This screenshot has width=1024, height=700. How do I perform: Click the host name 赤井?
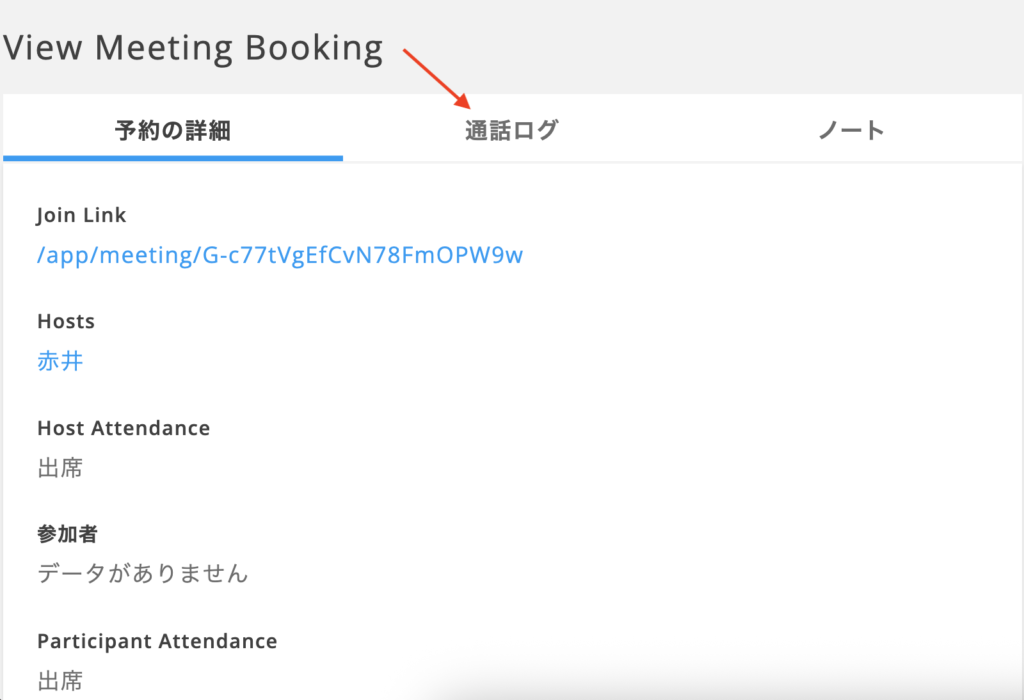click(x=60, y=361)
